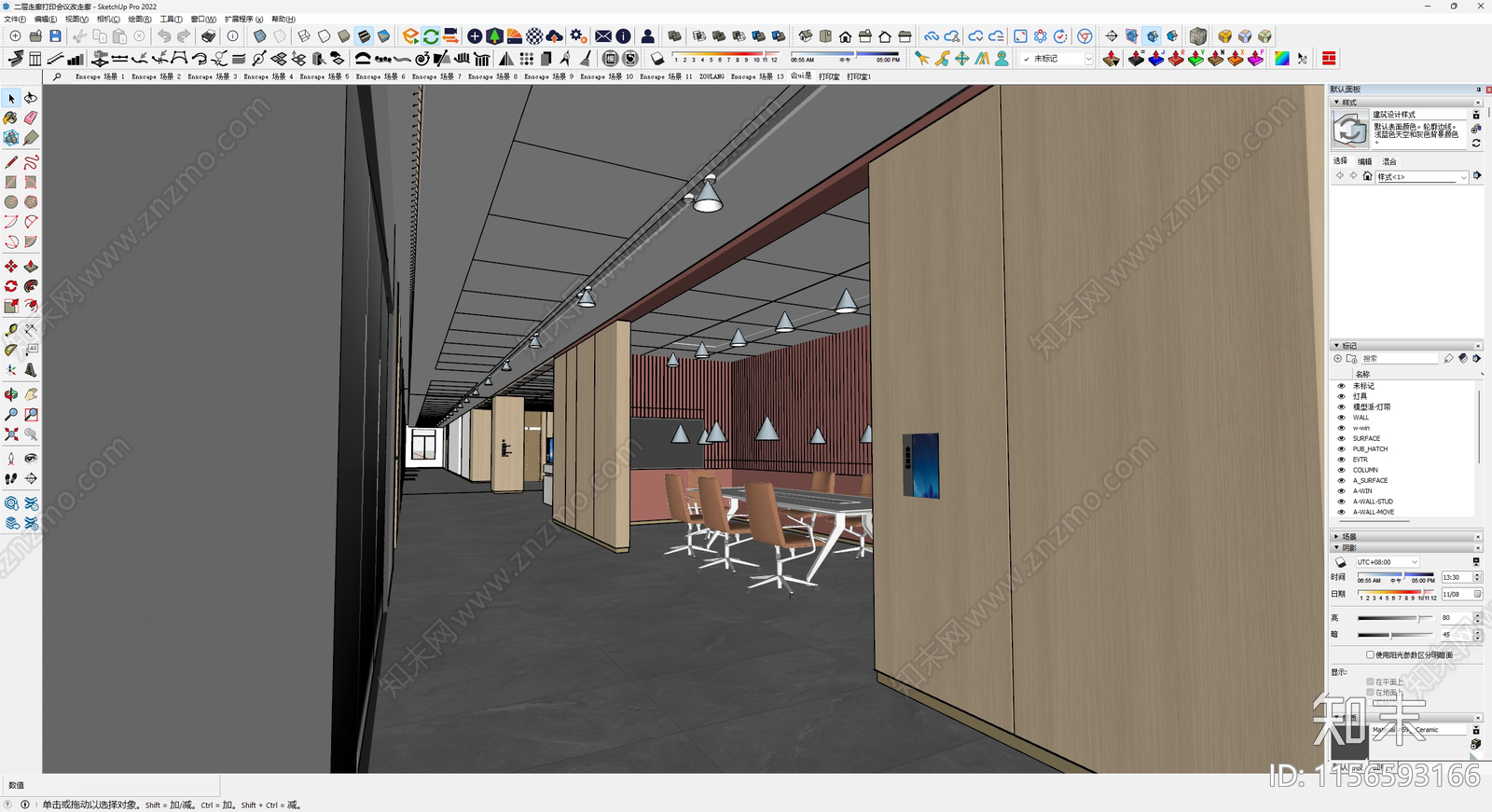Click the add tag folder icon
This screenshot has height=812, width=1492.
[1351, 358]
